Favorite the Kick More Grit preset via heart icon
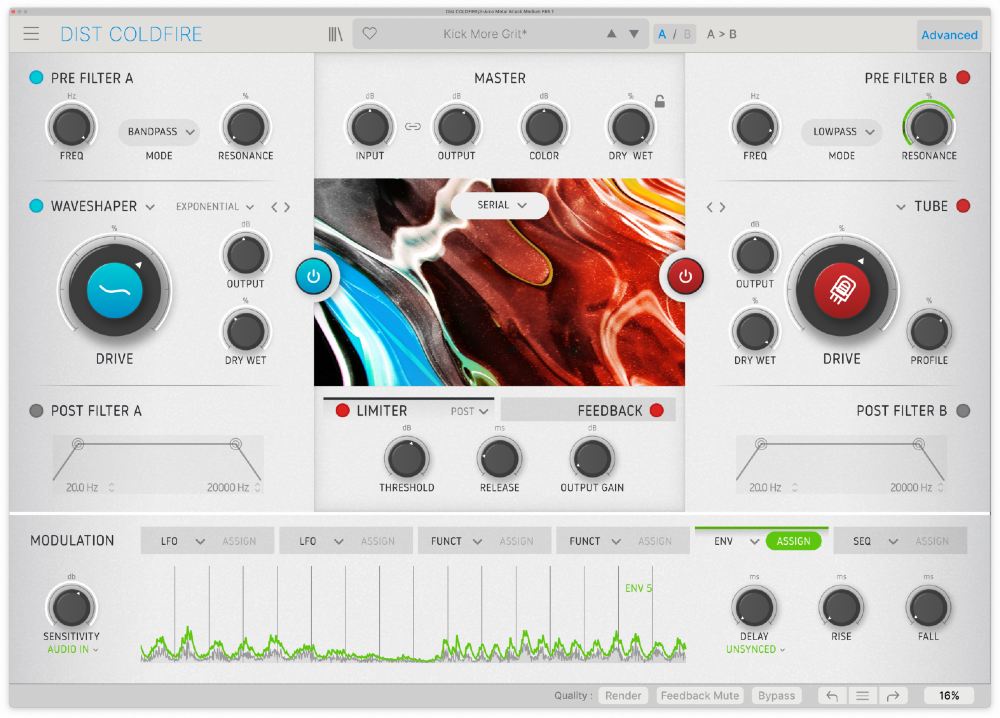Screen dimensions: 1000x718 pyautogui.click(x=369, y=33)
